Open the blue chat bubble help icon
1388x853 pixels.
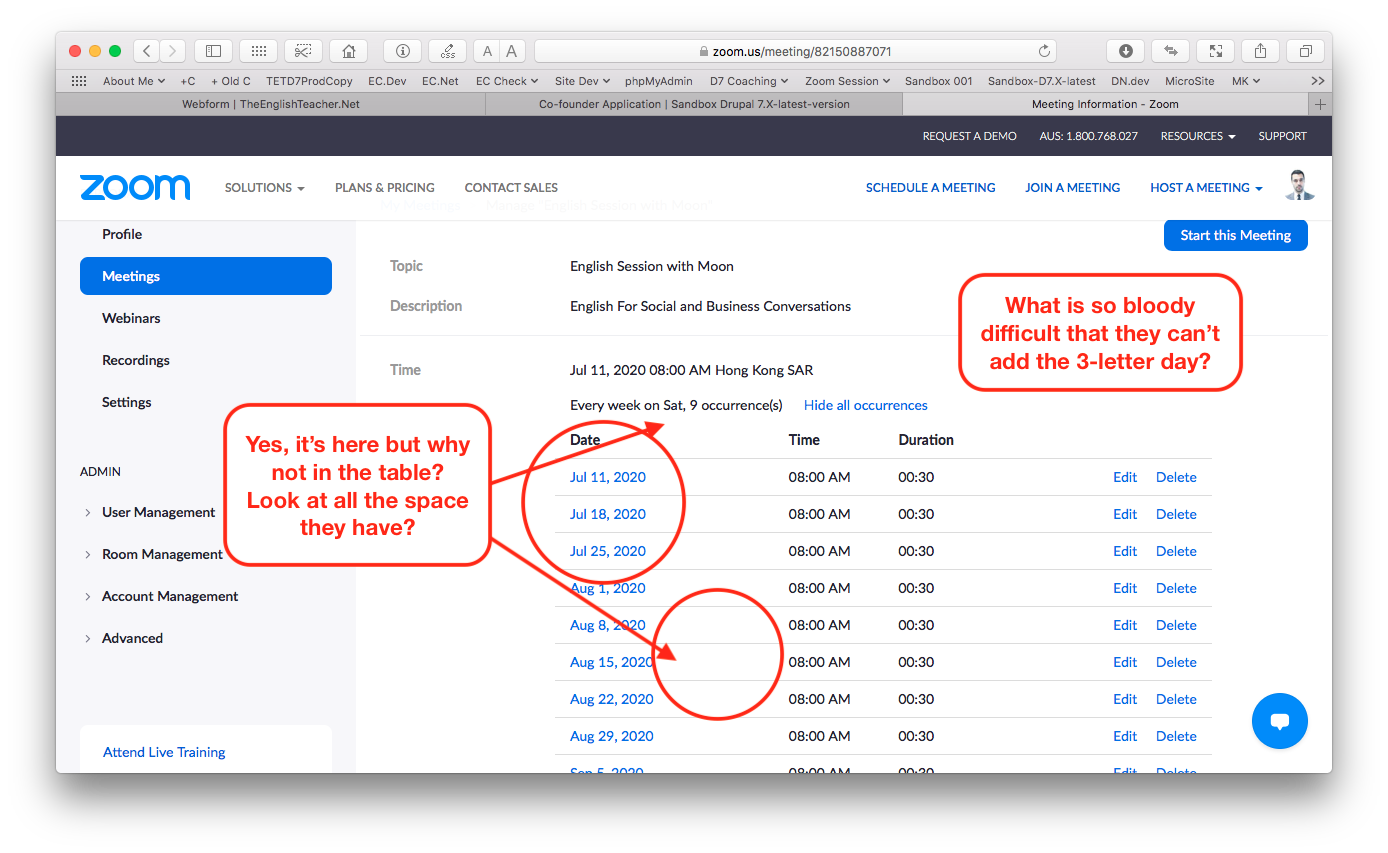[x=1279, y=721]
